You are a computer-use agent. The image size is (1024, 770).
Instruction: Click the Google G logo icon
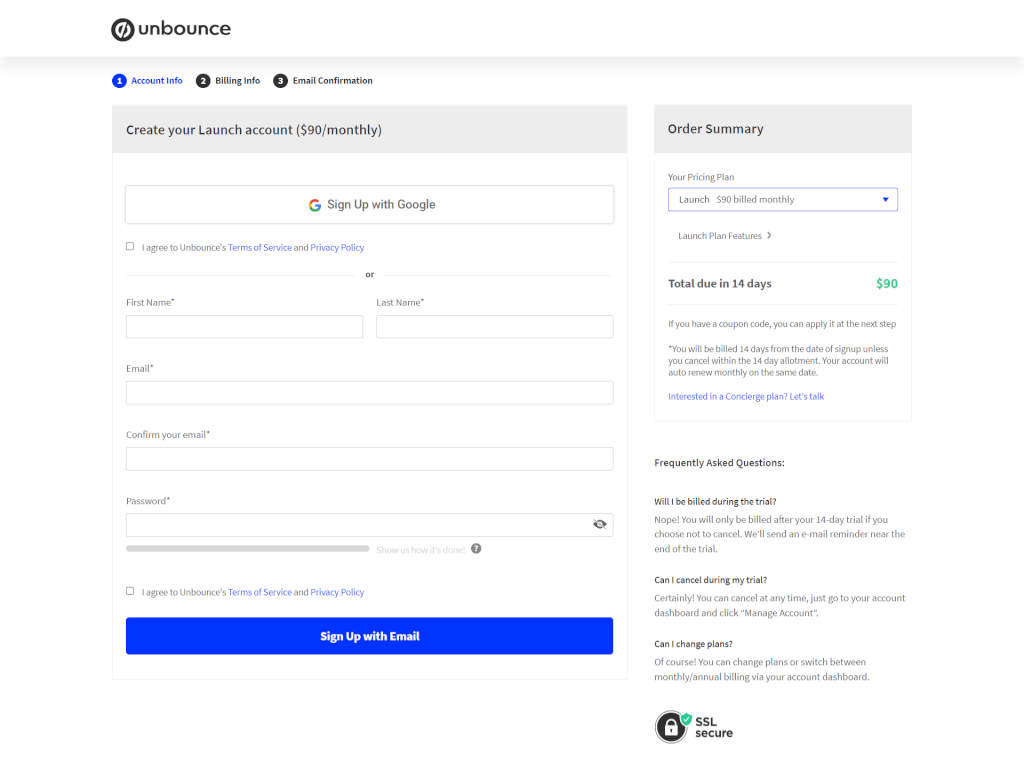(315, 205)
